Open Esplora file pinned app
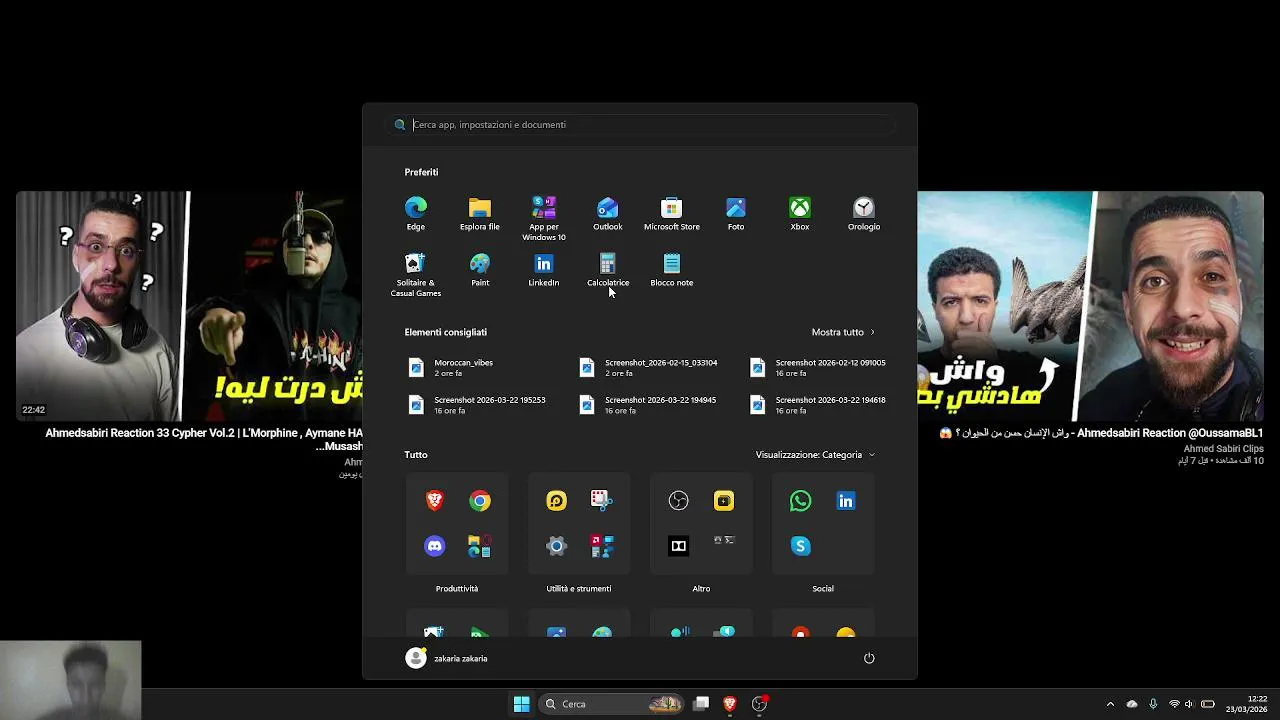This screenshot has height=720, width=1280. pyautogui.click(x=480, y=214)
